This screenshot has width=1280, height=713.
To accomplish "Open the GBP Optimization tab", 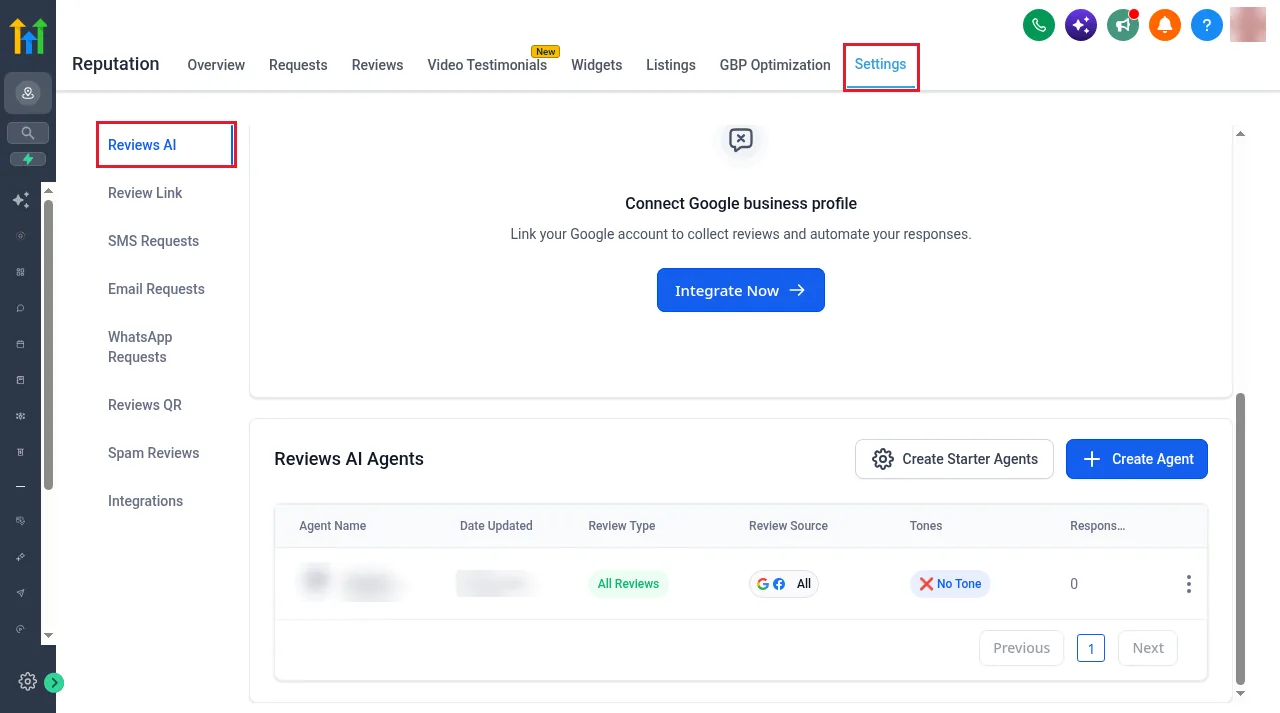I will (x=775, y=65).
